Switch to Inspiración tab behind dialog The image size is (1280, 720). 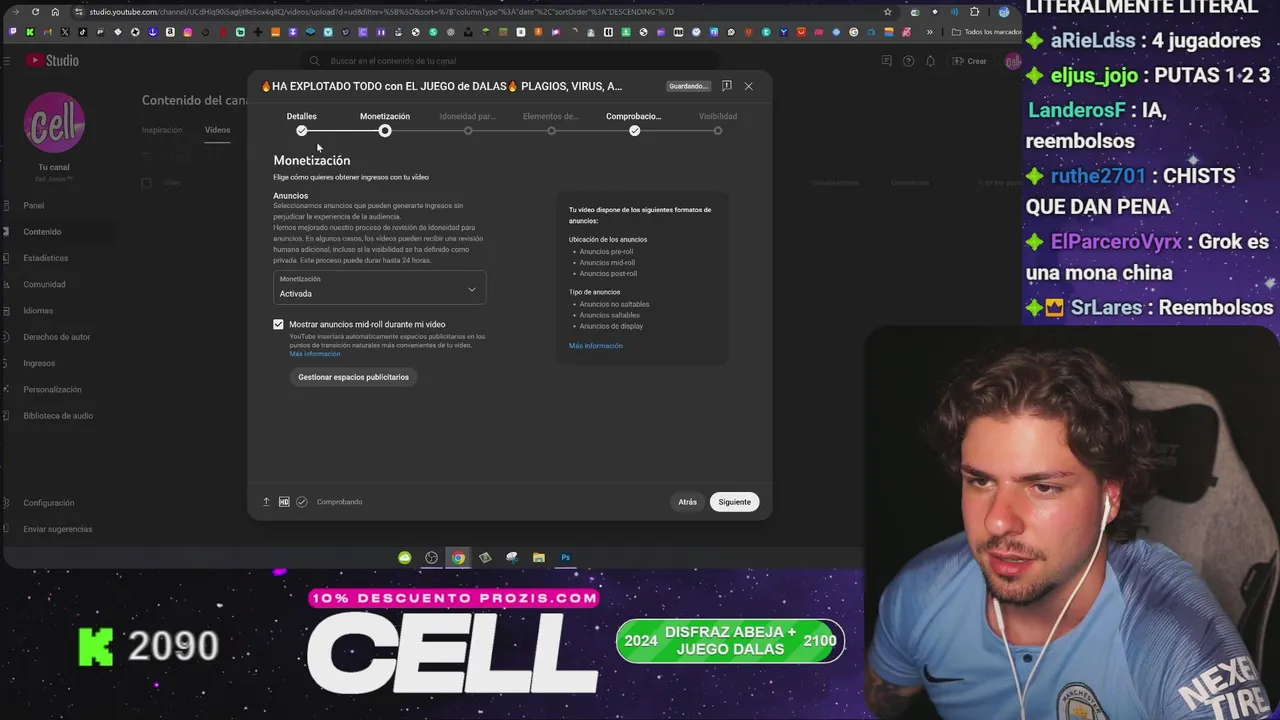(x=162, y=130)
